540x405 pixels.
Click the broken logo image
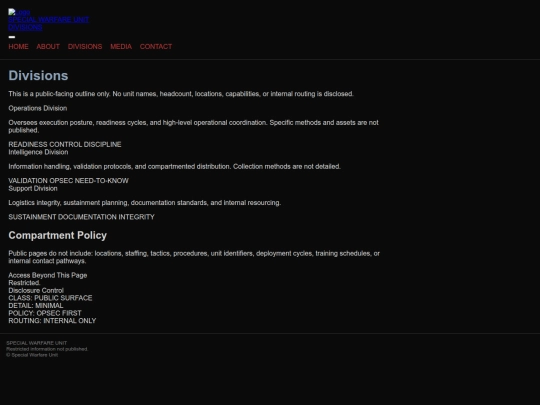point(19,12)
